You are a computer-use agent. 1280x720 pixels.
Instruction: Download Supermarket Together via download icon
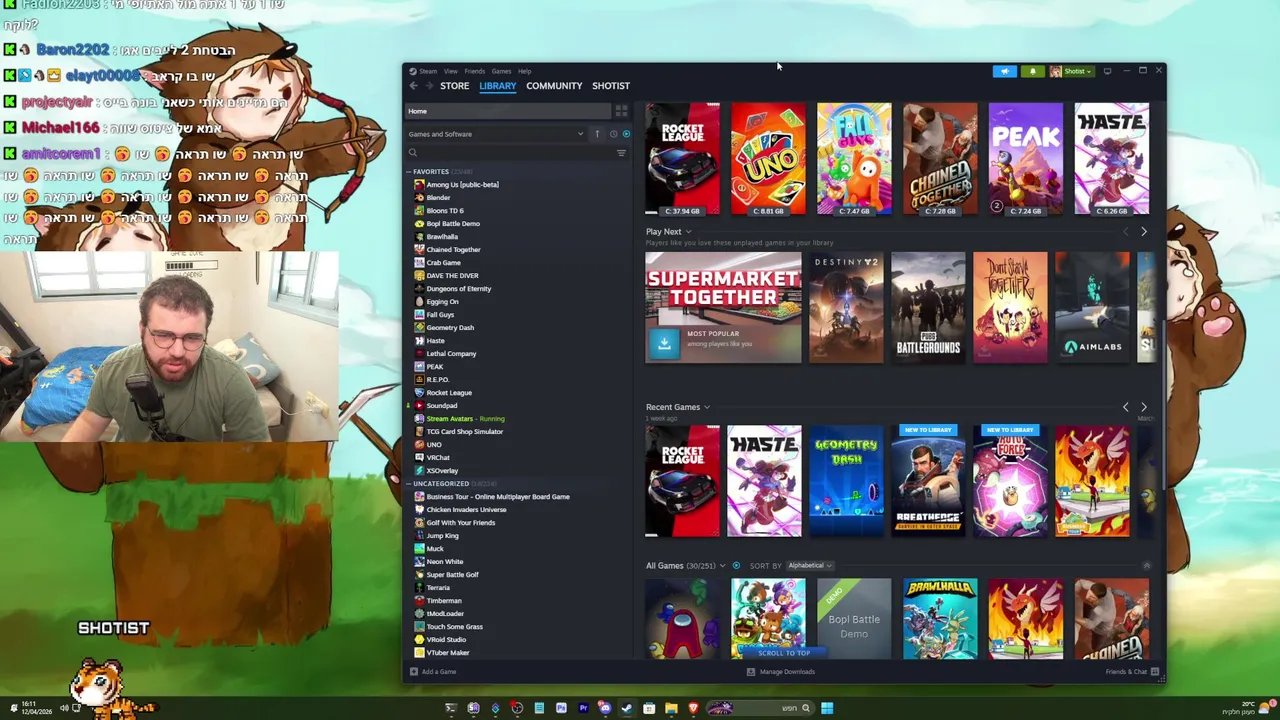point(664,343)
